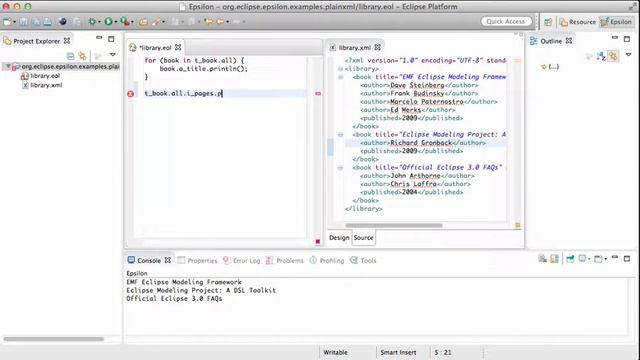Collapse the org.eclipse.epsilon.examples project node
The image size is (640, 360).
8,66
